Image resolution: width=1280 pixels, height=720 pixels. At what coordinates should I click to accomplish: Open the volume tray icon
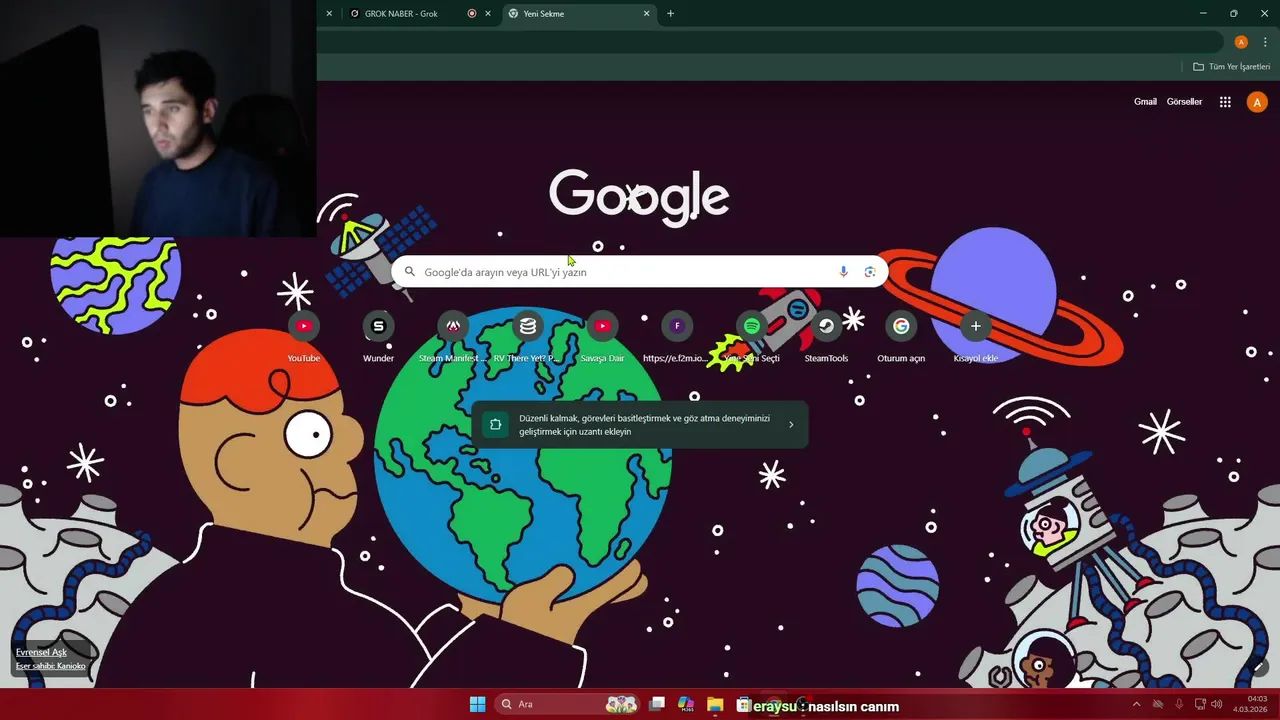(x=1217, y=704)
